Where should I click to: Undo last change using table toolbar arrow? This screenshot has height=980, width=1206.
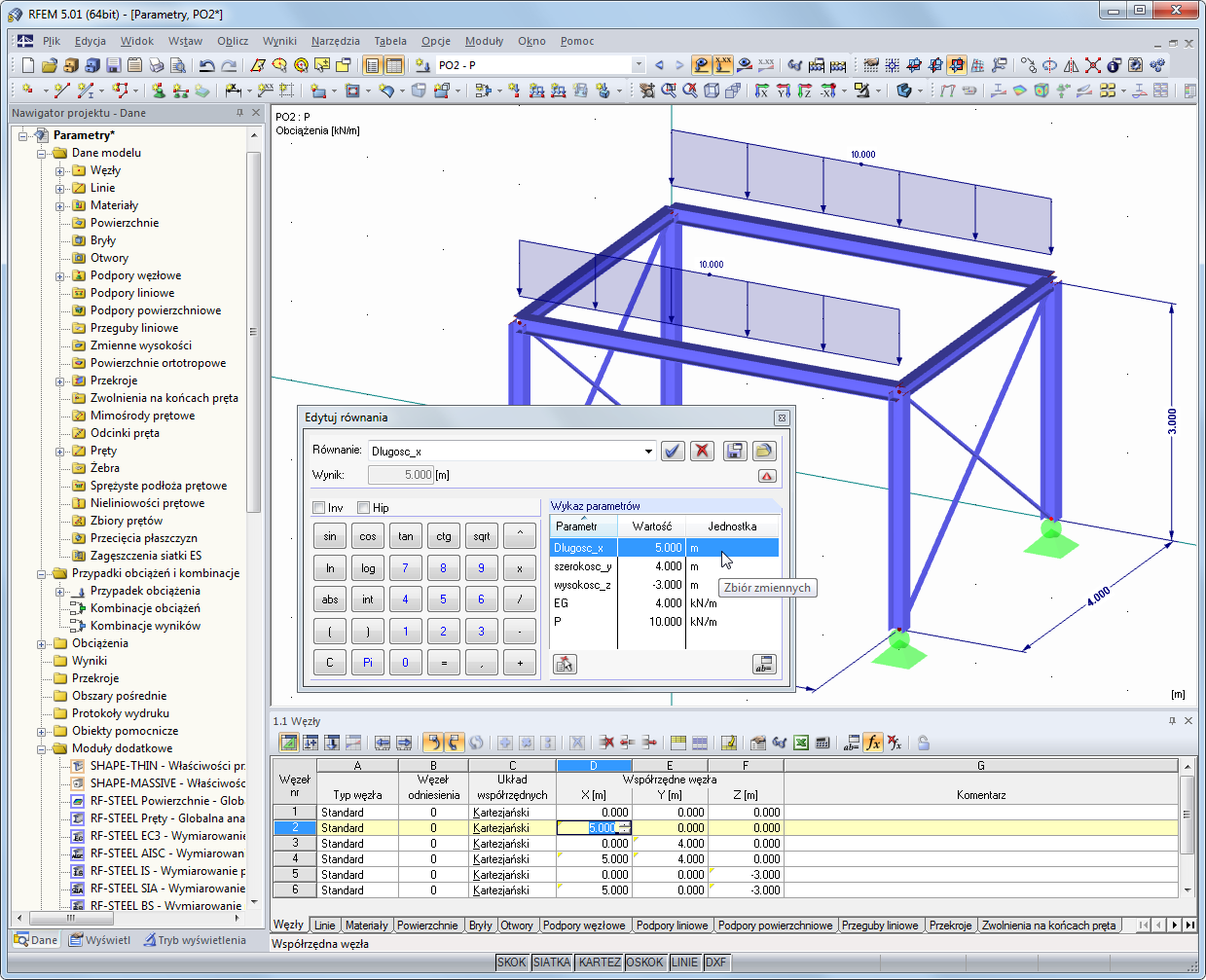click(434, 743)
